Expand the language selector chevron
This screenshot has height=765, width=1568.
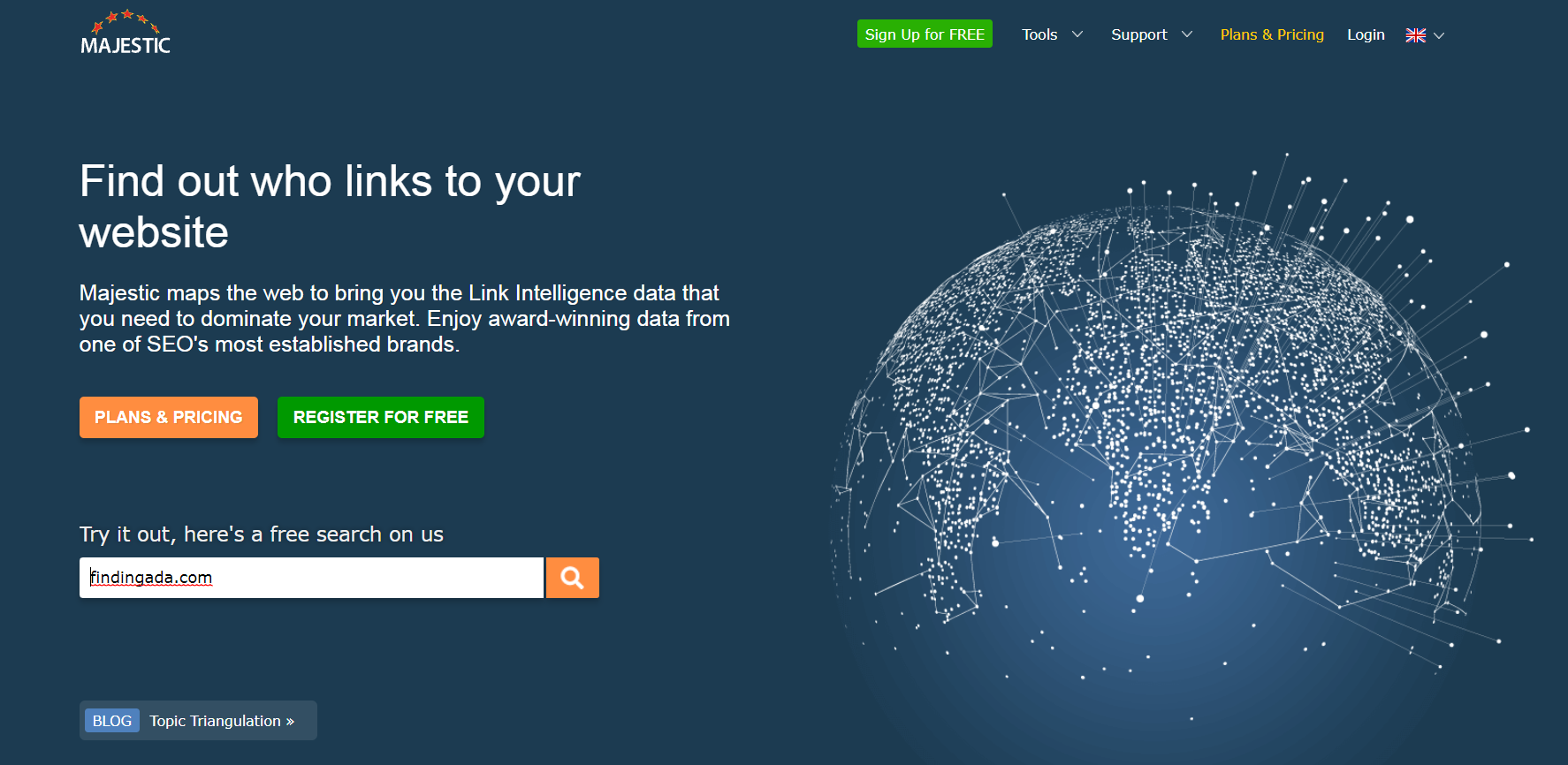tap(1439, 35)
